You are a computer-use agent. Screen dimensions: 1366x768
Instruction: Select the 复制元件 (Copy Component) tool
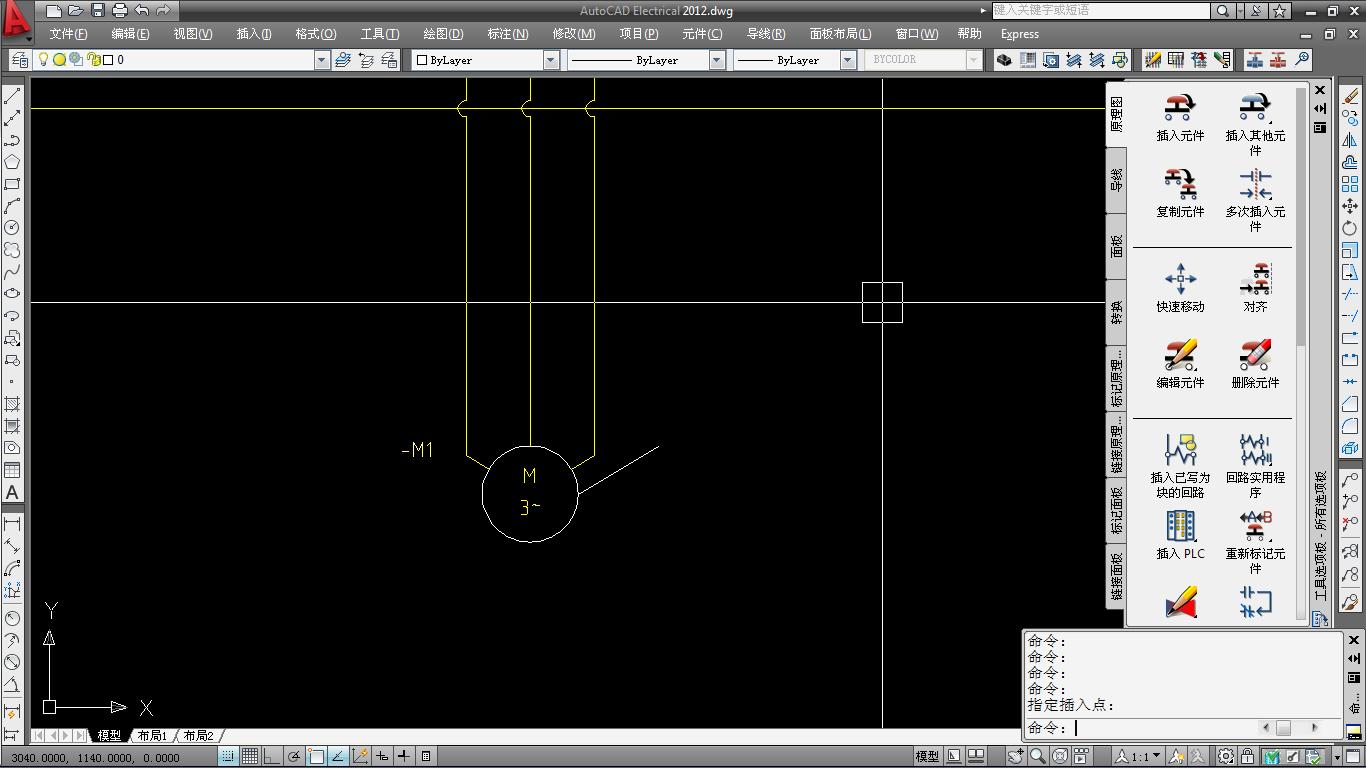[1180, 185]
